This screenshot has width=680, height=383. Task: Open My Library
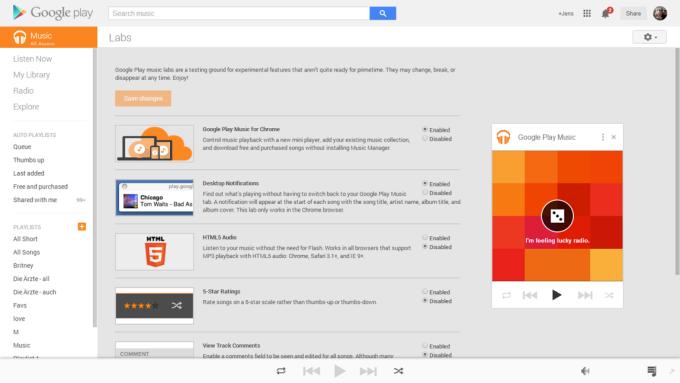coord(31,75)
